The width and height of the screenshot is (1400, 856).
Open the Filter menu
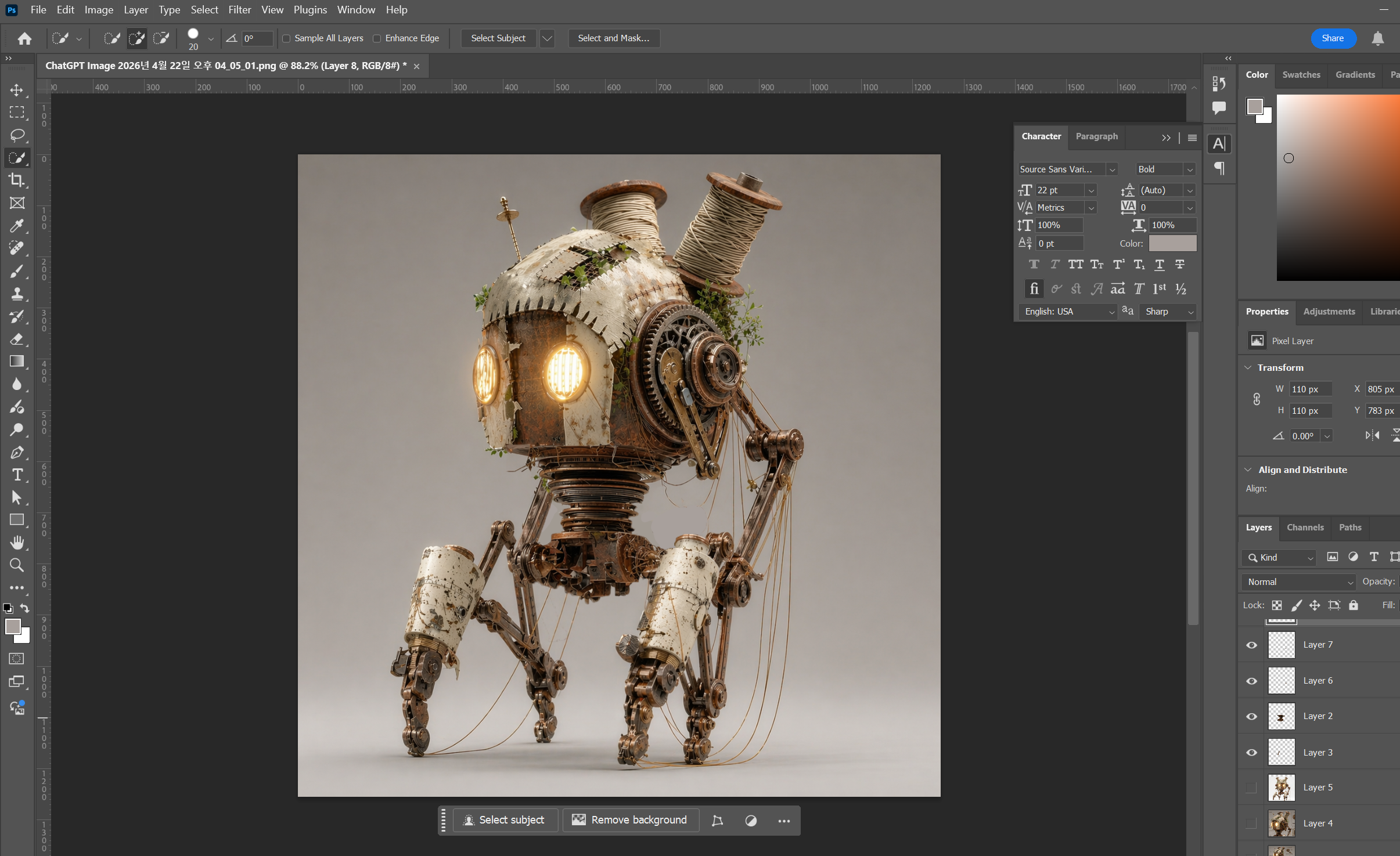(239, 10)
